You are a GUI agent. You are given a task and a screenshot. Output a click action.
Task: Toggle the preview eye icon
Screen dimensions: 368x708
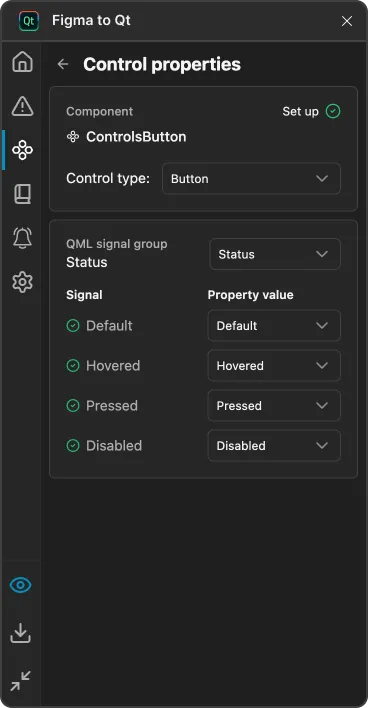point(21,586)
